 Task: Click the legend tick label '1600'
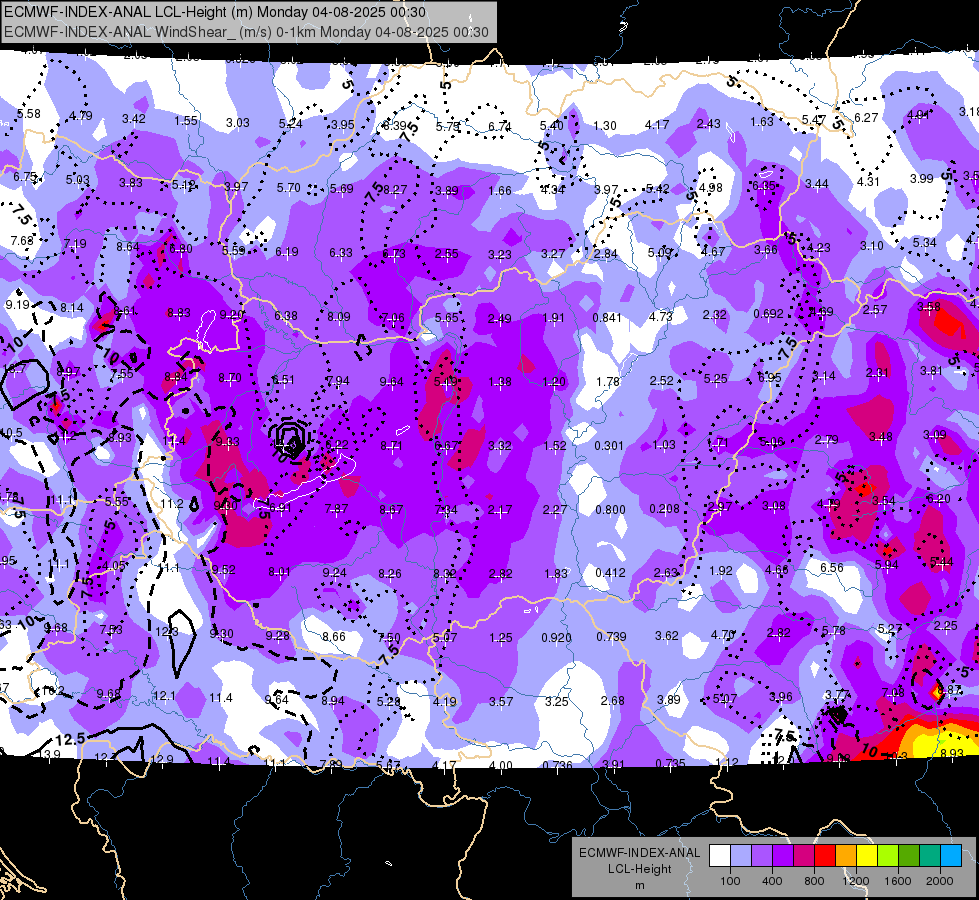pyautogui.click(x=898, y=881)
